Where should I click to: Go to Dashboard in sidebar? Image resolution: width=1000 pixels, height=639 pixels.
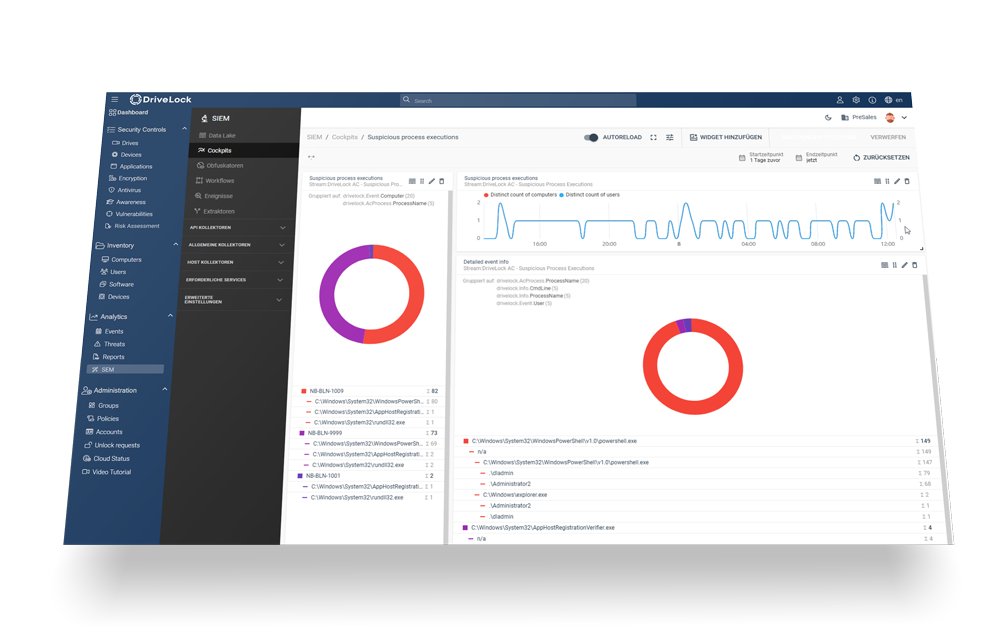(x=128, y=112)
